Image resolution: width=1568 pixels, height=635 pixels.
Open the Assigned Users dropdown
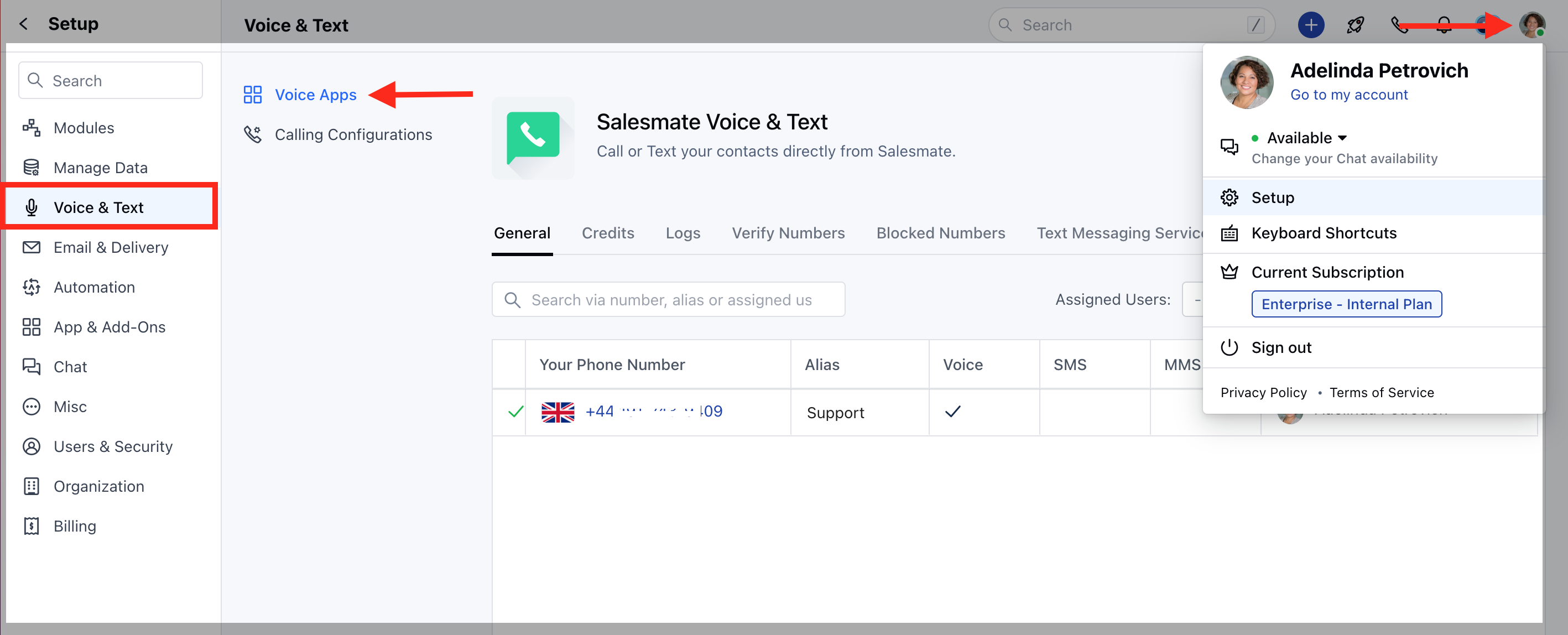pyautogui.click(x=1192, y=300)
